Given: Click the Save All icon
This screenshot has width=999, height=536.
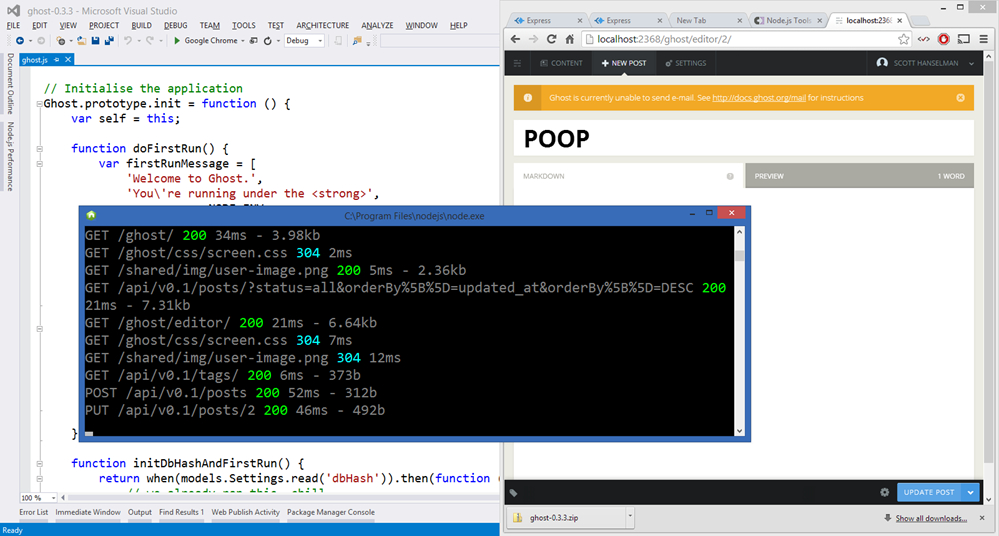Looking at the screenshot, I should (109, 41).
